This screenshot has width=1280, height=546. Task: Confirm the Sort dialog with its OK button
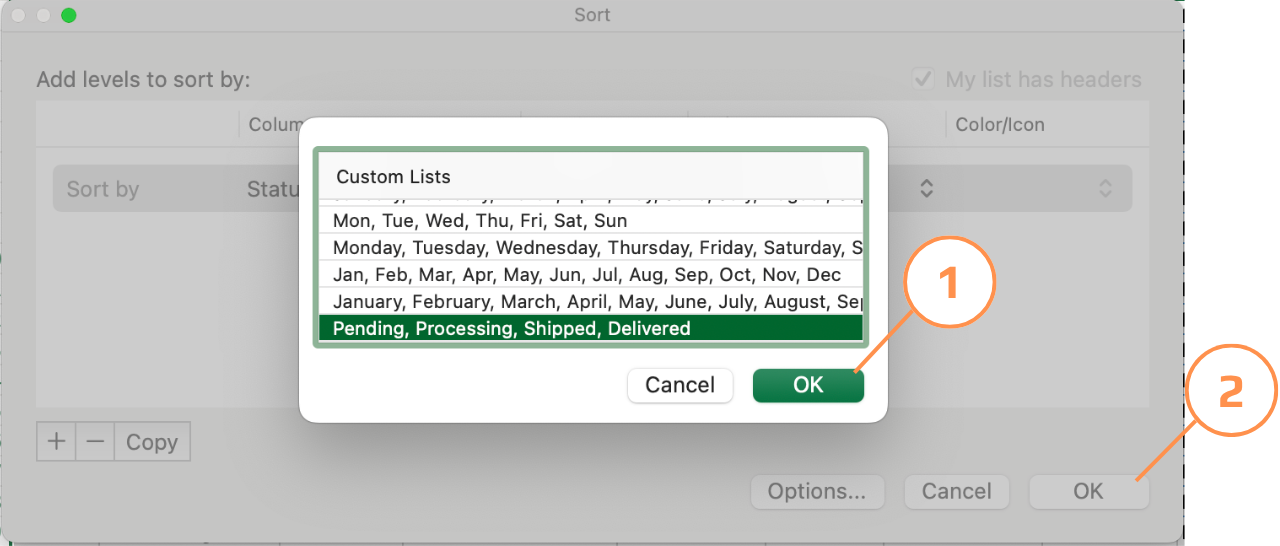pos(1088,491)
